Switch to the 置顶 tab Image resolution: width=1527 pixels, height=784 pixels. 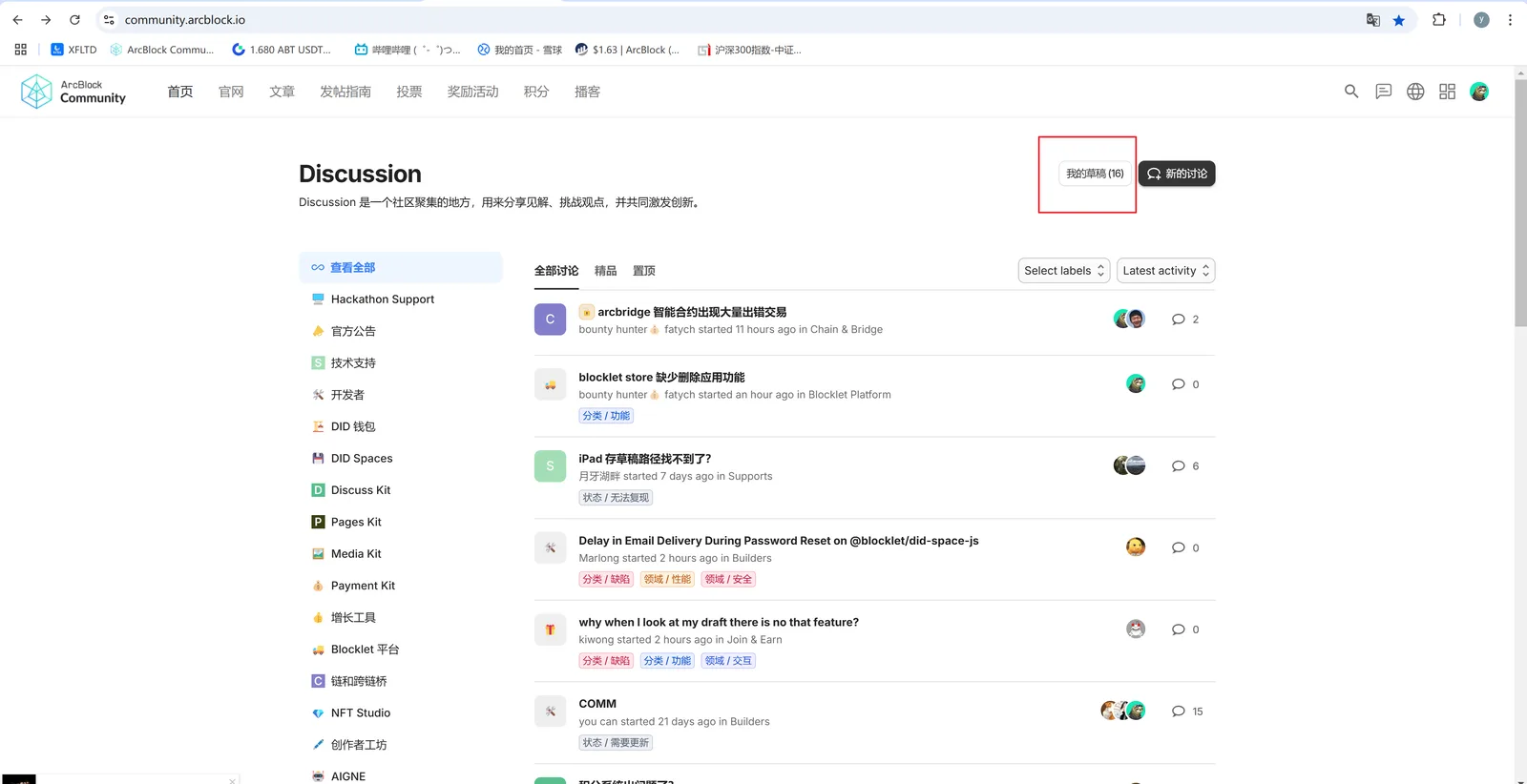click(644, 271)
